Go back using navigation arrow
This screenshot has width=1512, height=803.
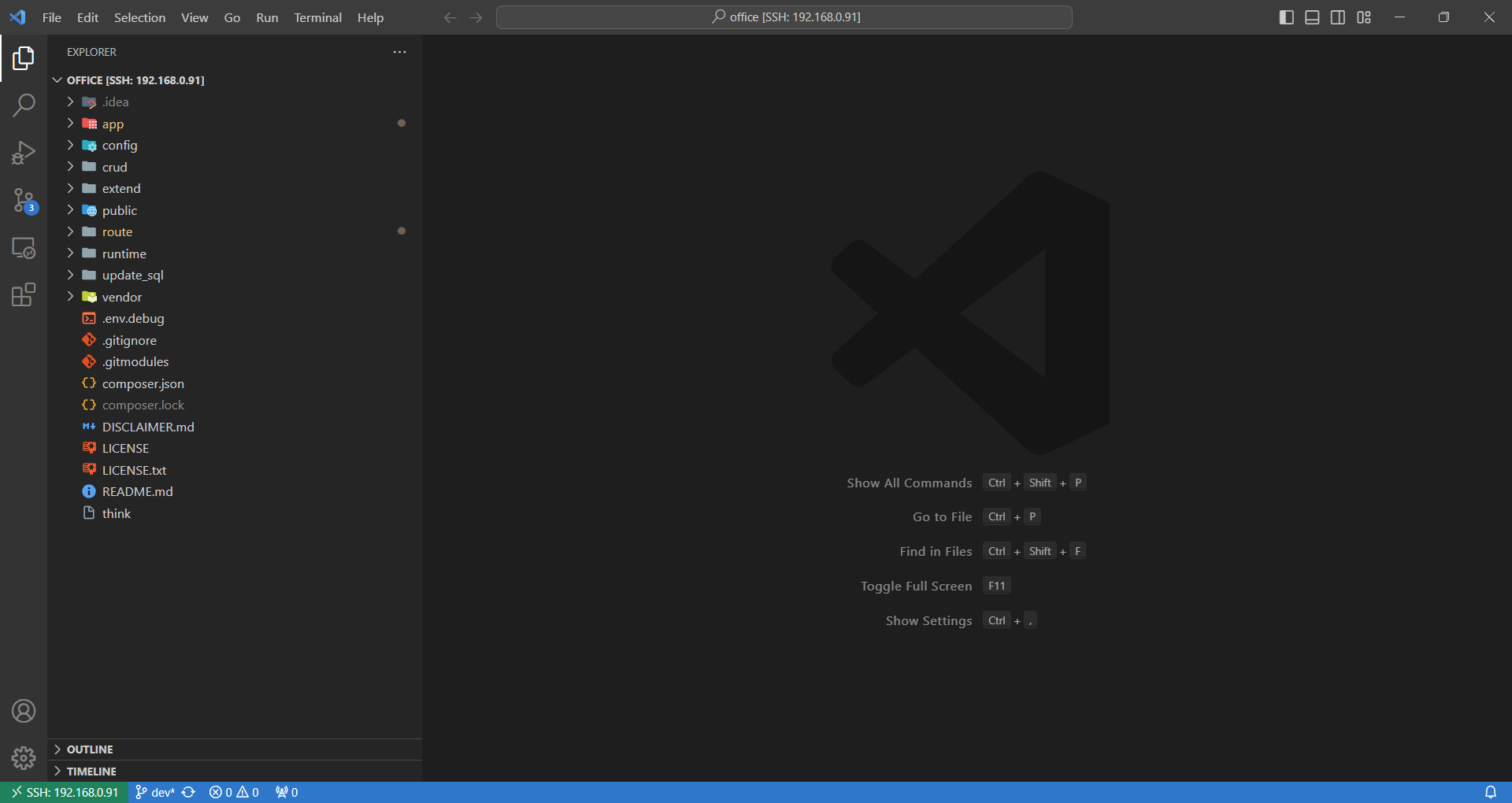click(x=450, y=17)
